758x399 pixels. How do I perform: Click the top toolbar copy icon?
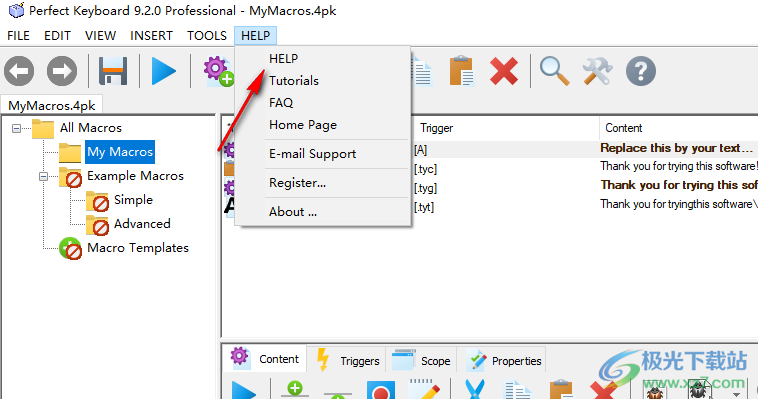pos(421,71)
